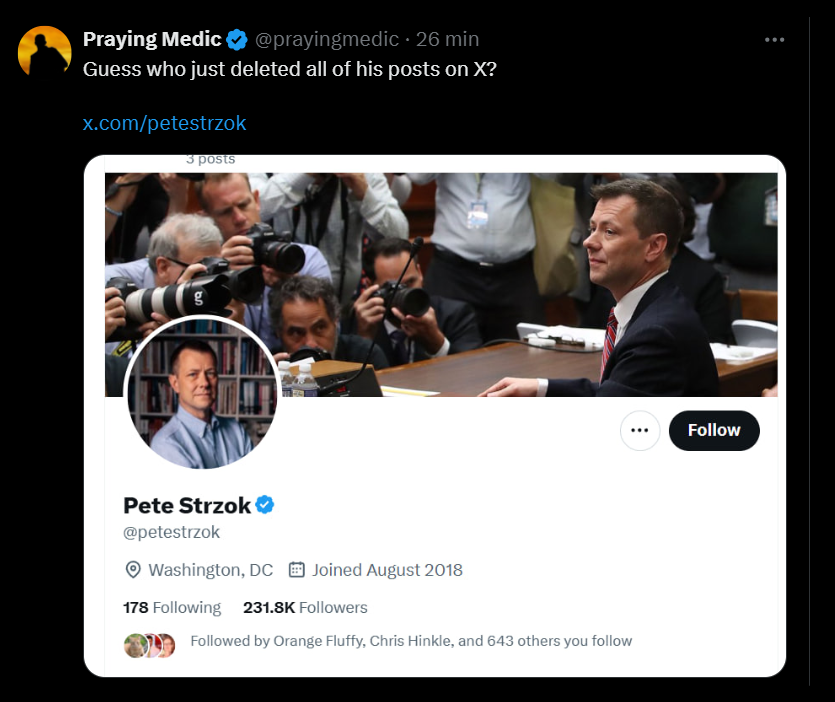The image size is (835, 702).
Task: View the 231.8K Followers list
Action: pyautogui.click(x=305, y=607)
